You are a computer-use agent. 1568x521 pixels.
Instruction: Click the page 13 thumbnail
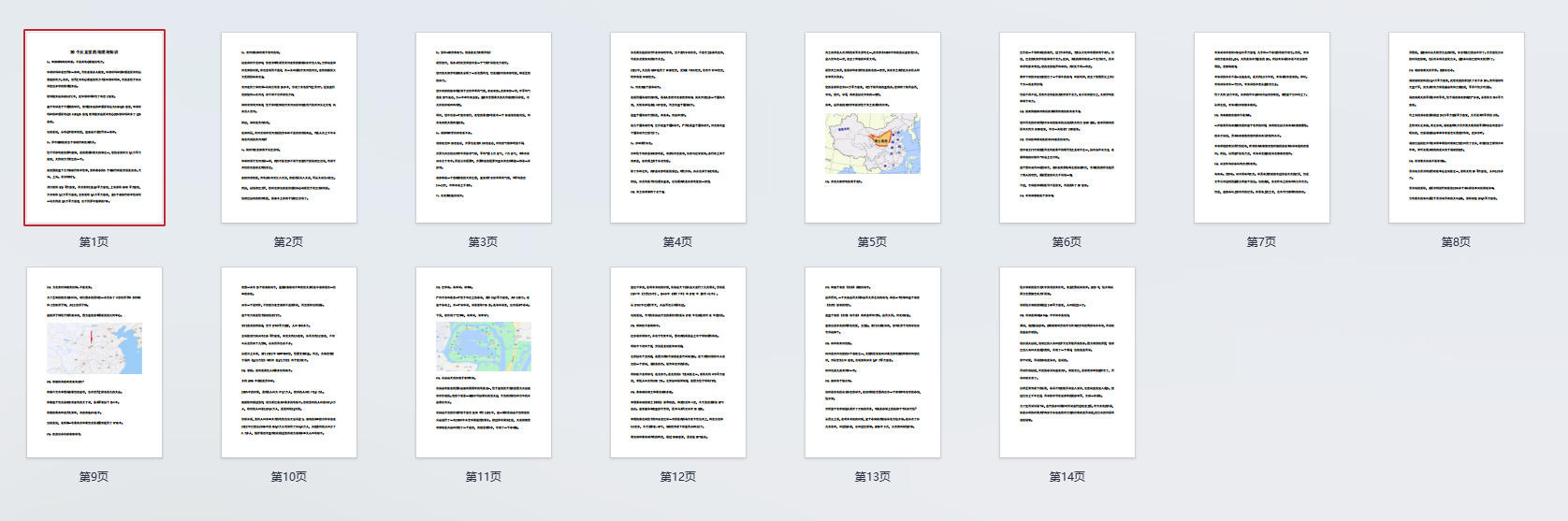click(873, 363)
